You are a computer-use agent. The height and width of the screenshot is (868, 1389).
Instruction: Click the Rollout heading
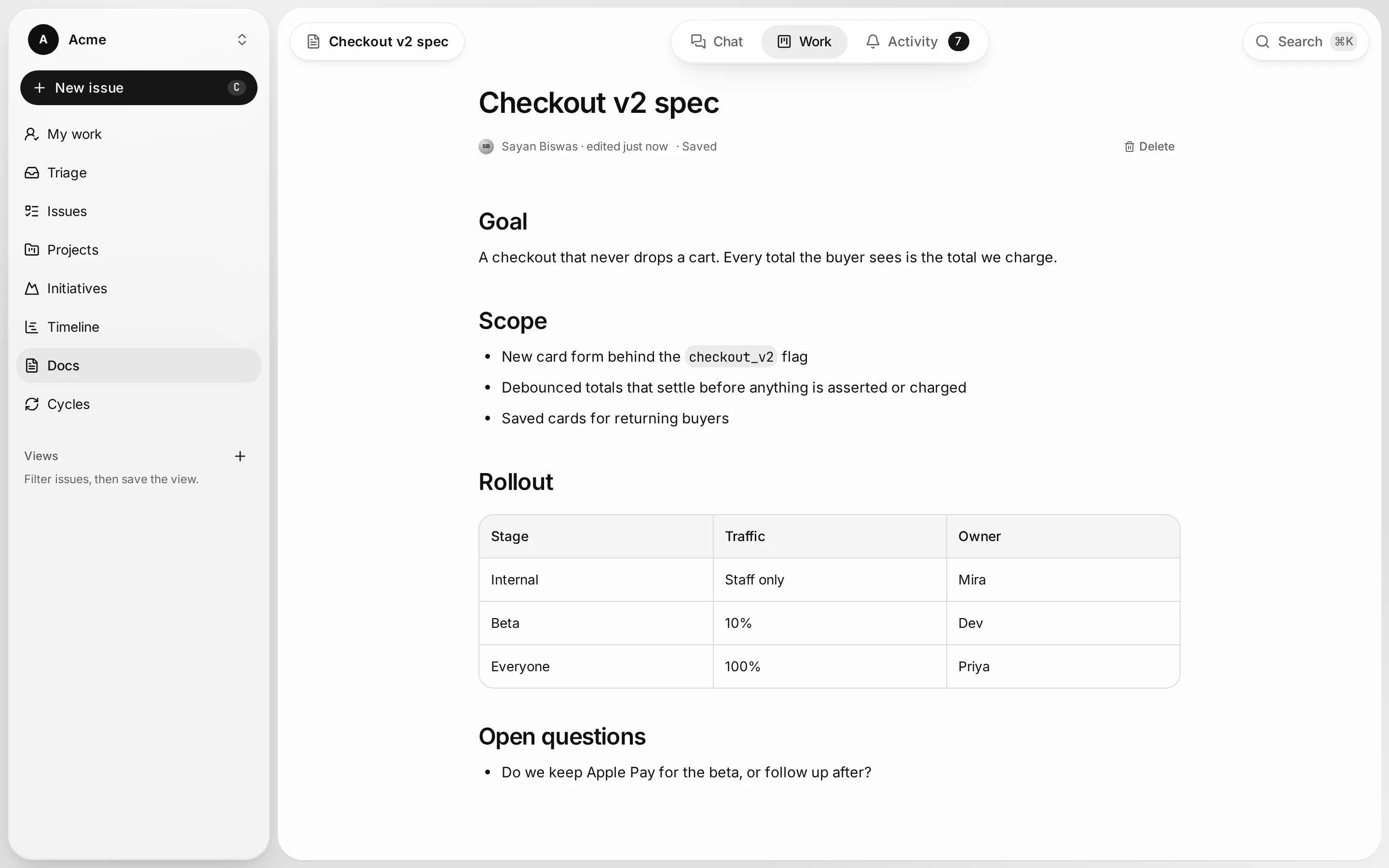point(516,482)
